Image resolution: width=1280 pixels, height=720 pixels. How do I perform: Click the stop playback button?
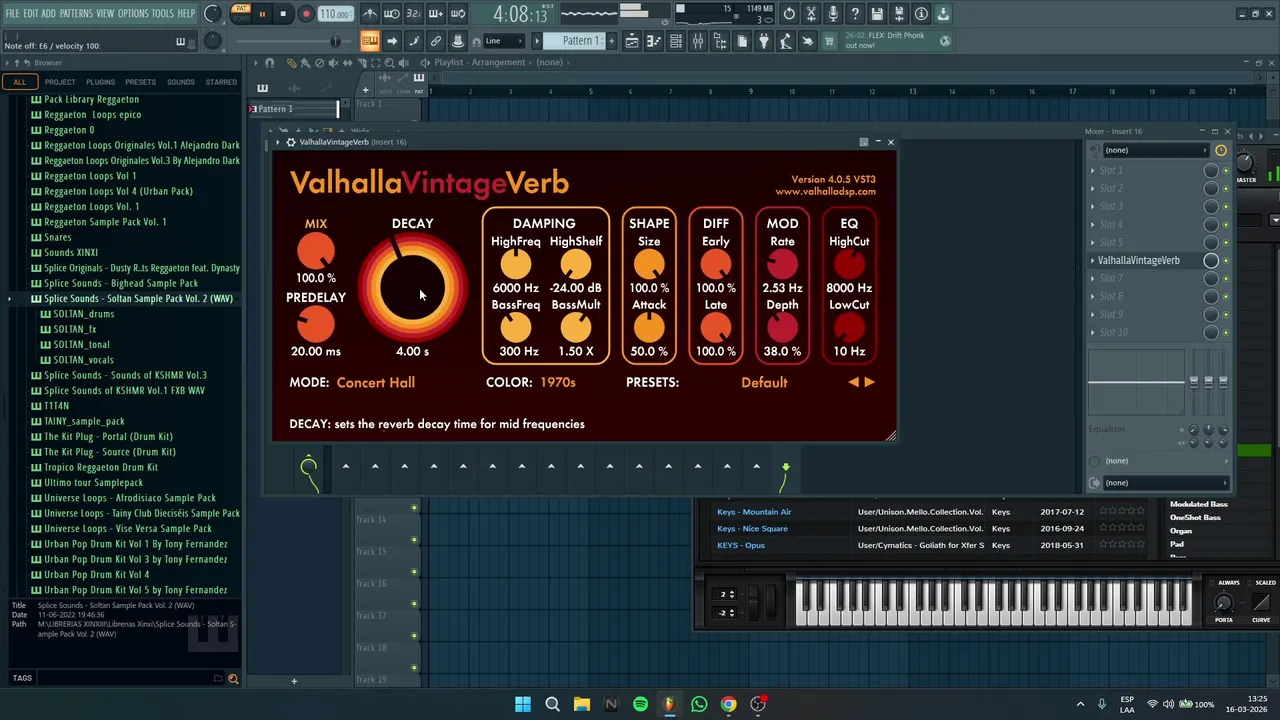(x=283, y=14)
